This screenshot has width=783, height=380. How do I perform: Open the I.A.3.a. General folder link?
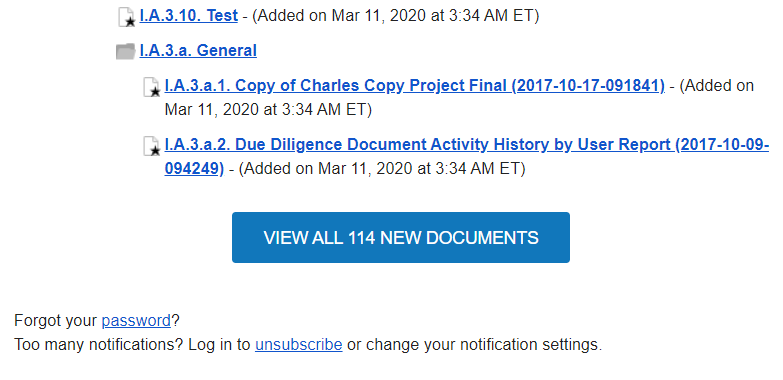198,51
